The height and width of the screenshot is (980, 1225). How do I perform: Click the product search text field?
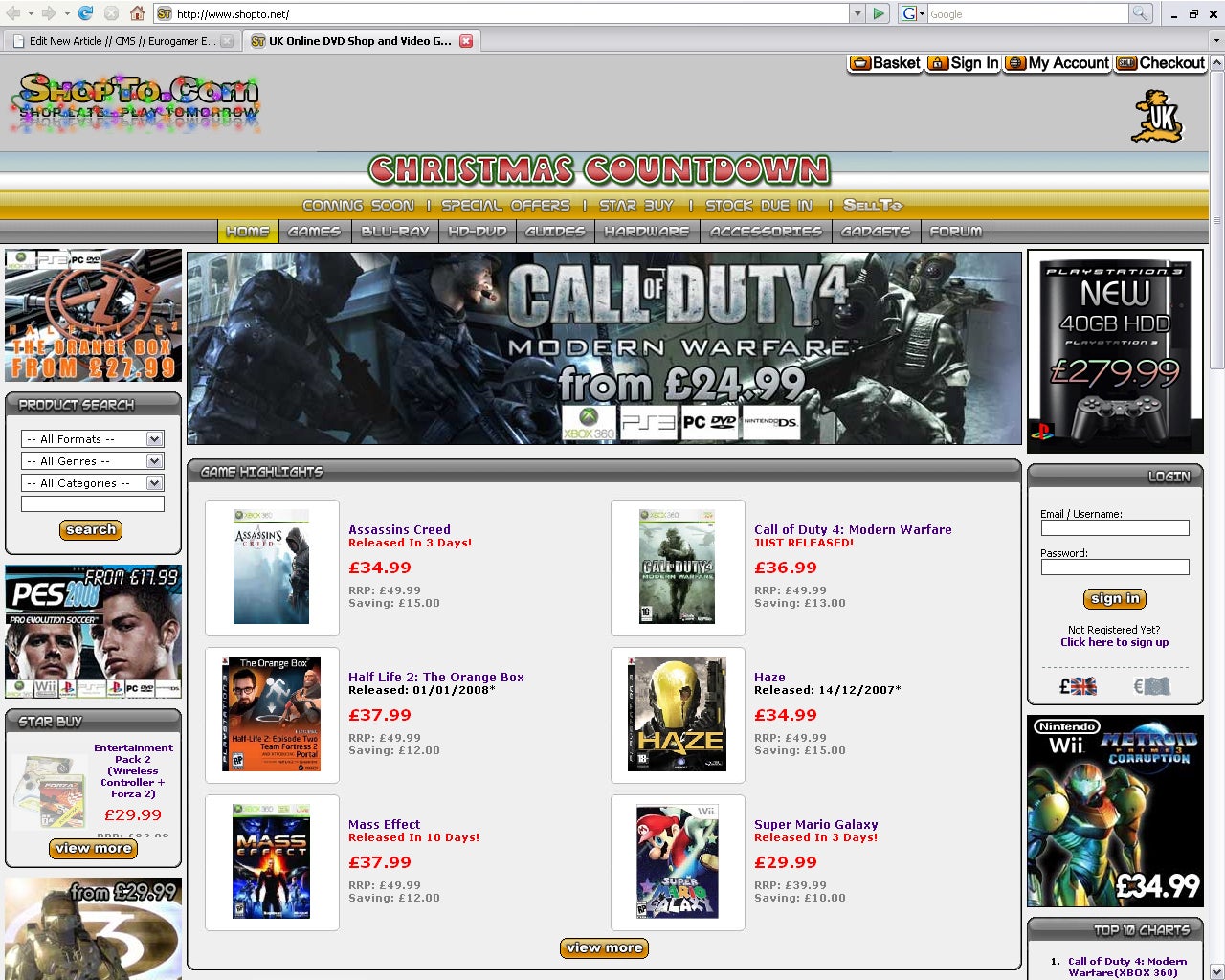coord(92,504)
